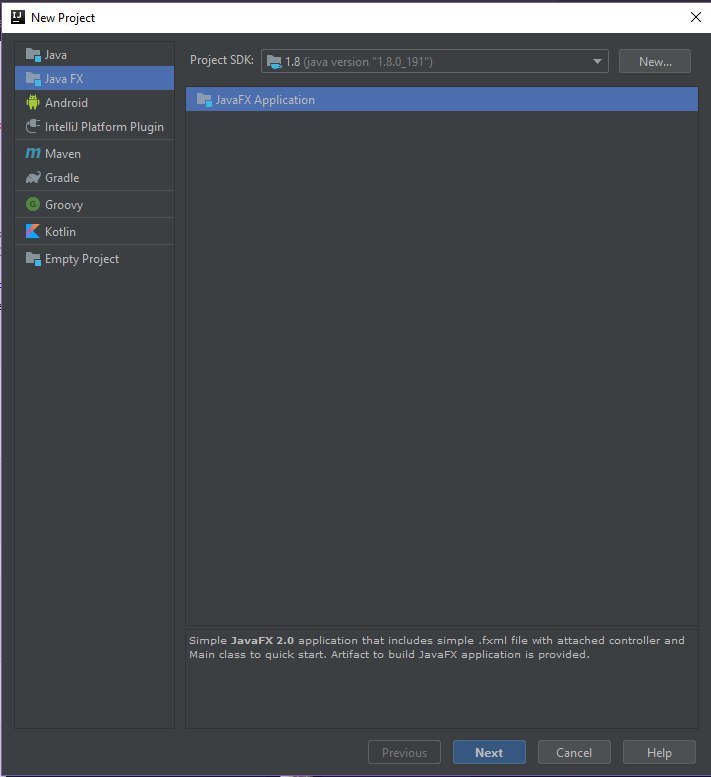The image size is (711, 777).
Task: Select the Java FX label in sidebar
Action: pyautogui.click(x=64, y=79)
